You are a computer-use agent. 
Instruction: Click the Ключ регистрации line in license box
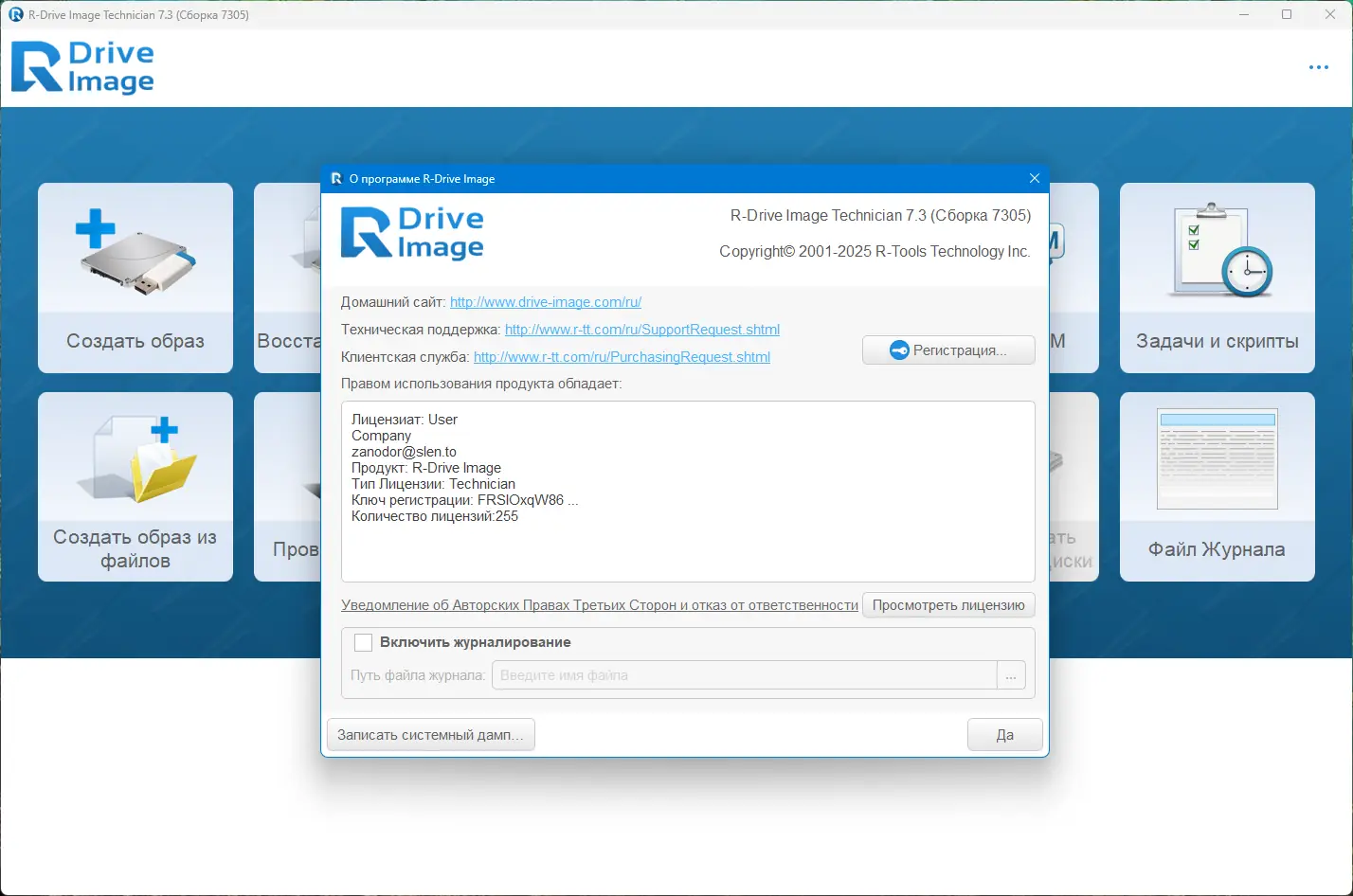pos(464,500)
